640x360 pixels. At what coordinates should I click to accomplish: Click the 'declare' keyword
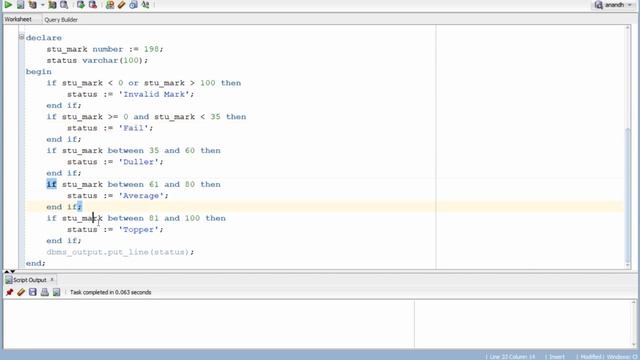(x=44, y=38)
